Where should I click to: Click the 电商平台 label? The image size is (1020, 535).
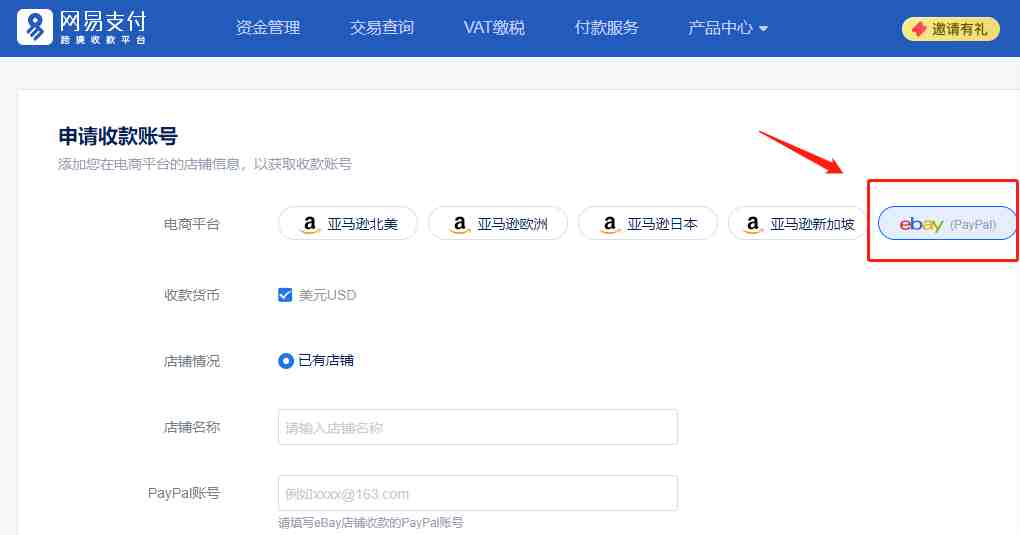click(x=192, y=225)
